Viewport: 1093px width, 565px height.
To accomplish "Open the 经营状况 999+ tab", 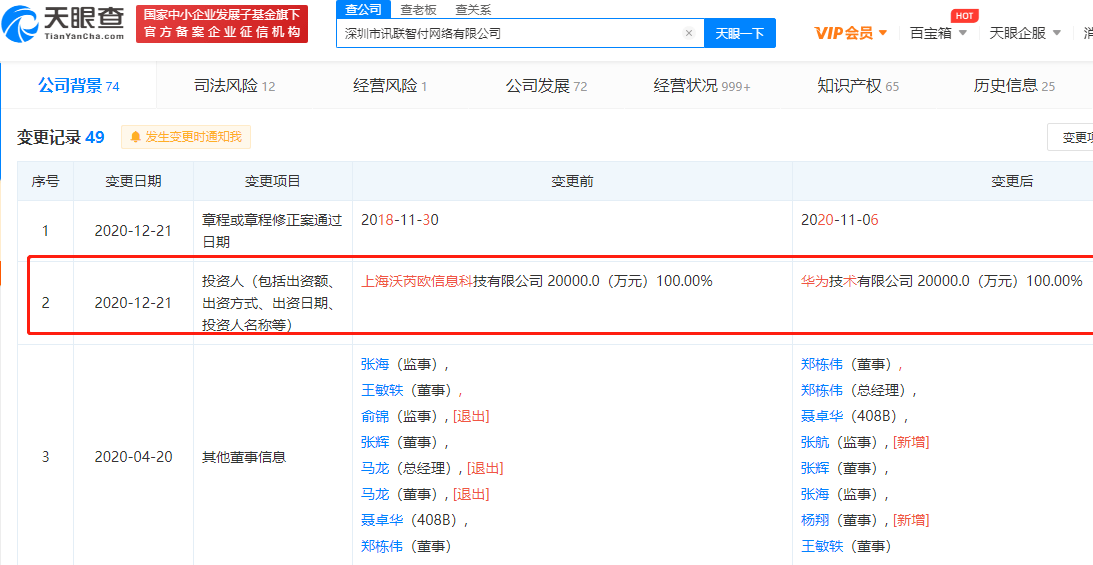I will click(x=701, y=86).
